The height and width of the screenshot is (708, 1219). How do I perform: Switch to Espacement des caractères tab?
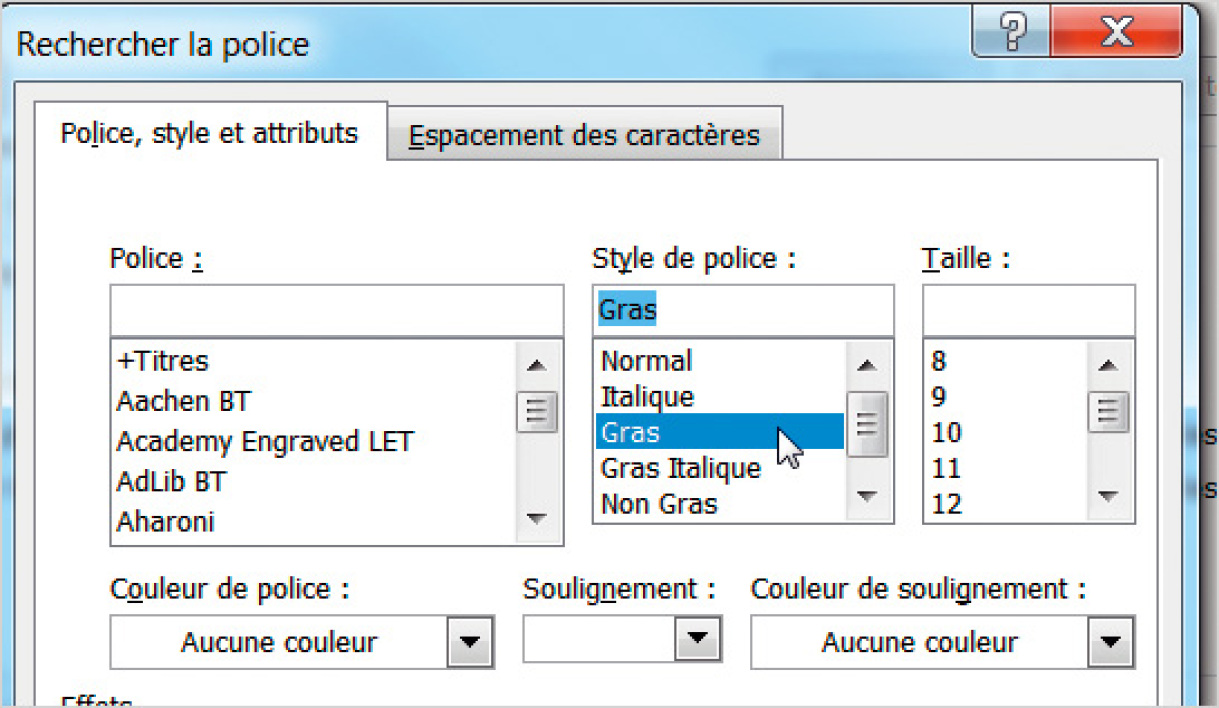coord(584,135)
